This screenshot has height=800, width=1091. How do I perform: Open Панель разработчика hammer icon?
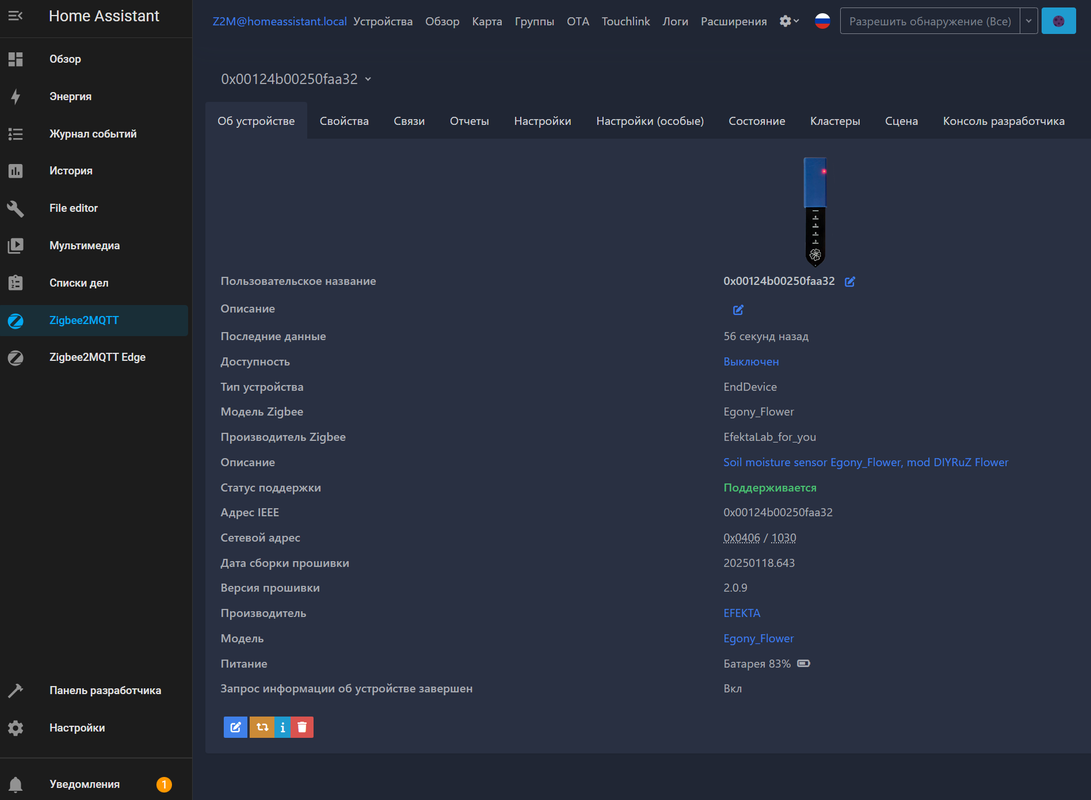(15, 690)
